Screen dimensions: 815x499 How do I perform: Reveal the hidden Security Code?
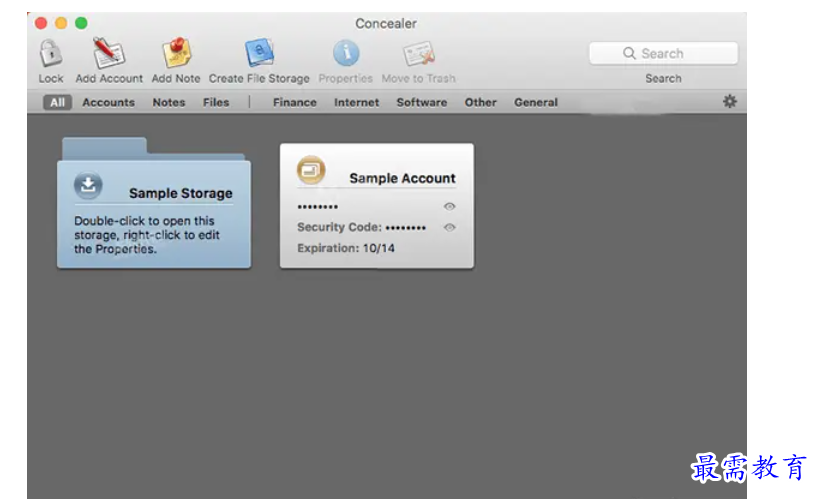coord(450,227)
